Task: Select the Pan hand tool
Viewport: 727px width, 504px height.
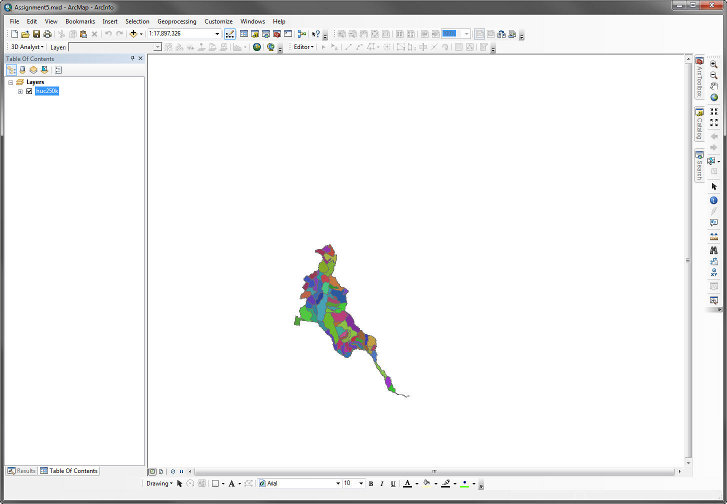Action: coord(714,87)
